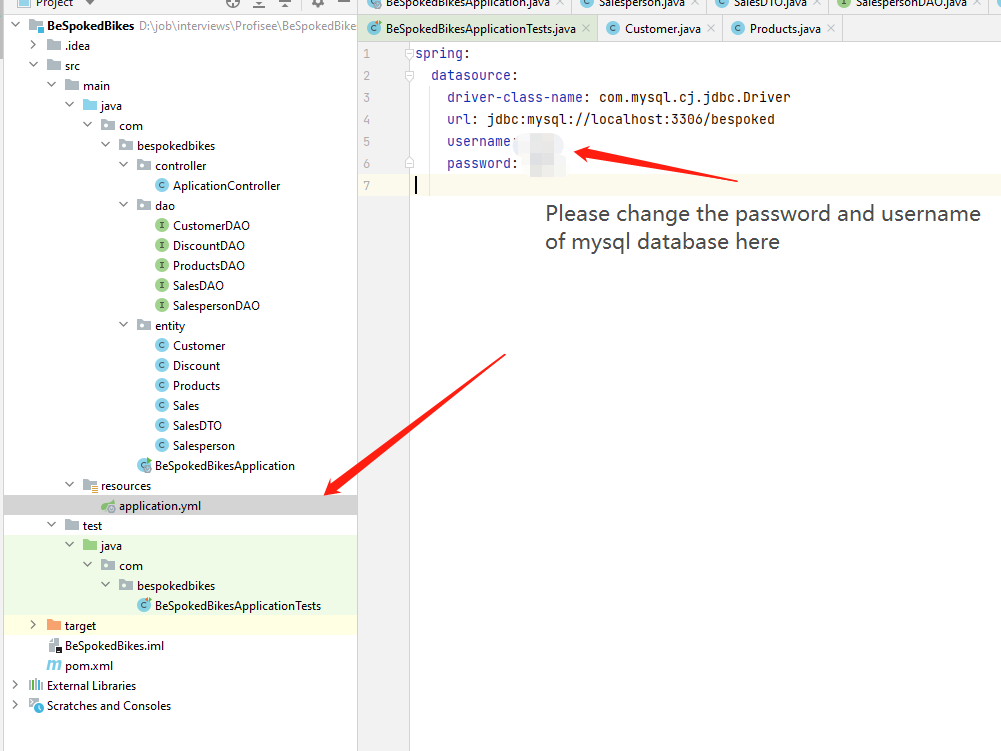
Task: Collapse the test folder
Action: click(51, 524)
